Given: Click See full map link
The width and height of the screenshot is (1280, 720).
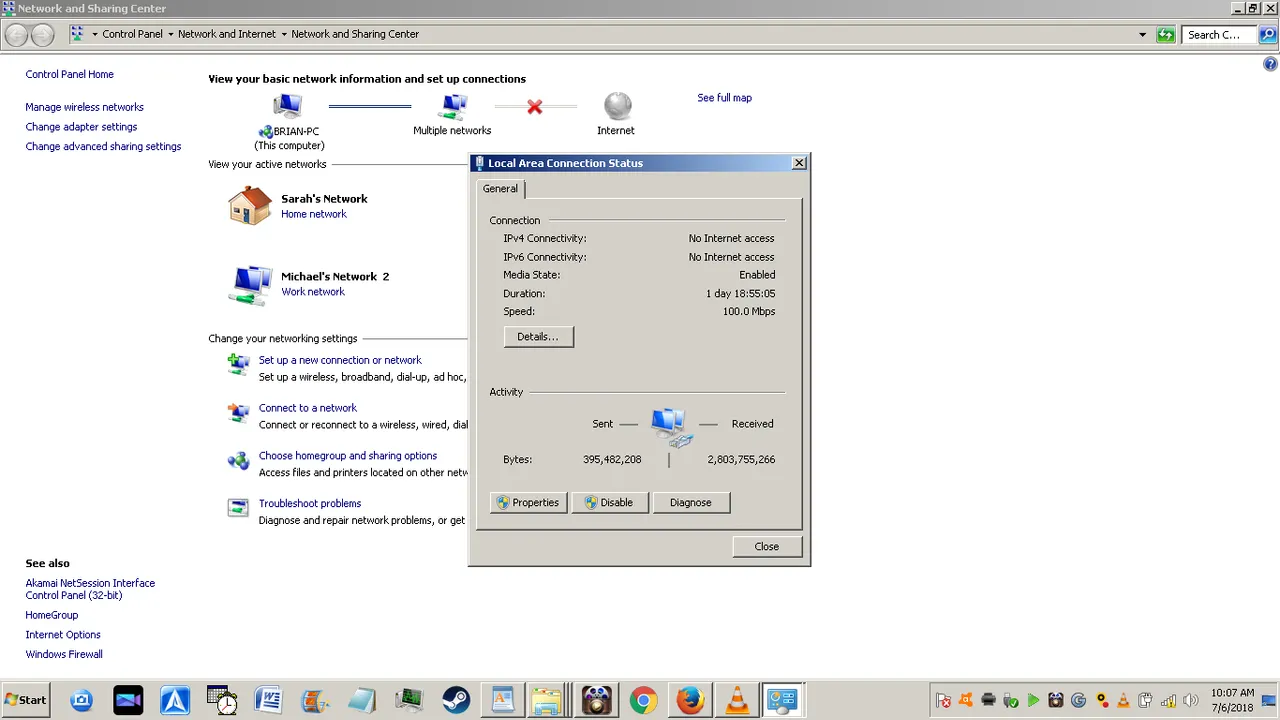Looking at the screenshot, I should [724, 98].
